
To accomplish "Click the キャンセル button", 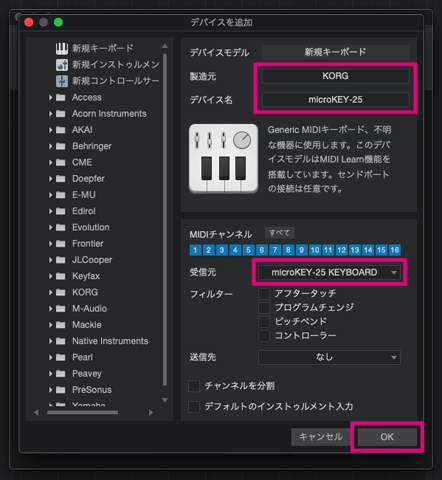I will click(x=321, y=437).
